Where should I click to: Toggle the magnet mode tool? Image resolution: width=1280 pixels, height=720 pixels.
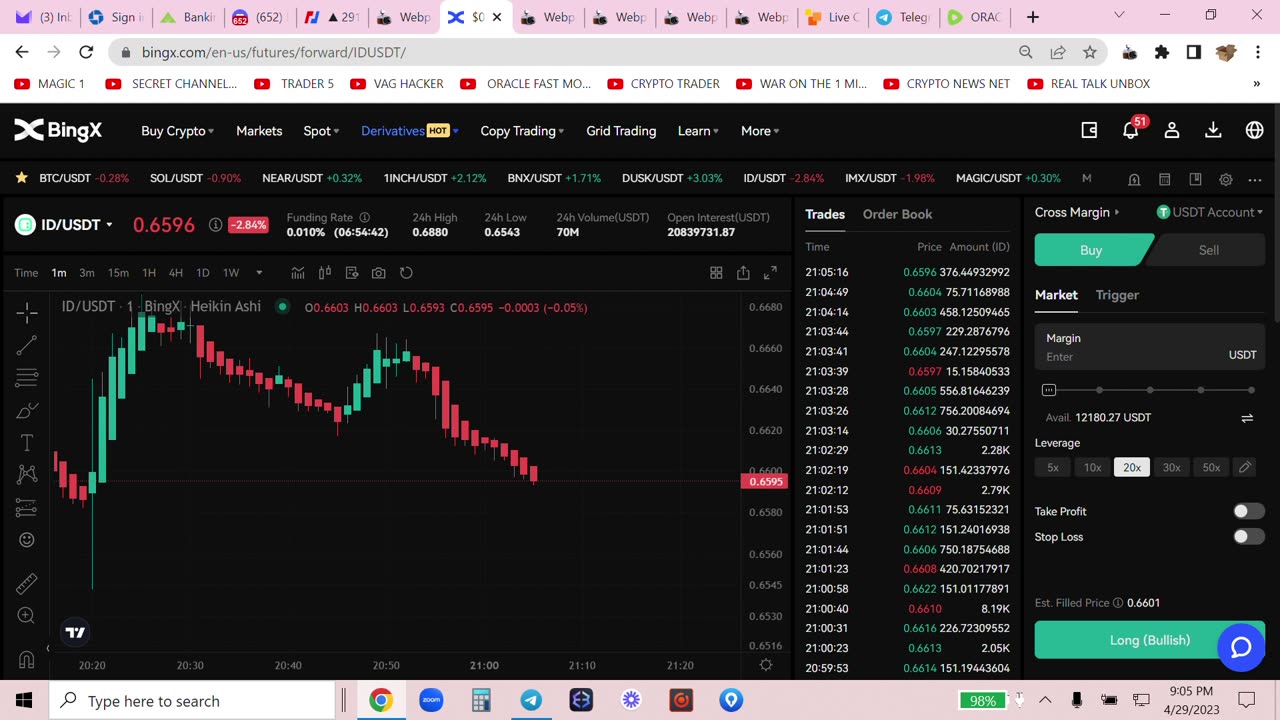tap(27, 659)
